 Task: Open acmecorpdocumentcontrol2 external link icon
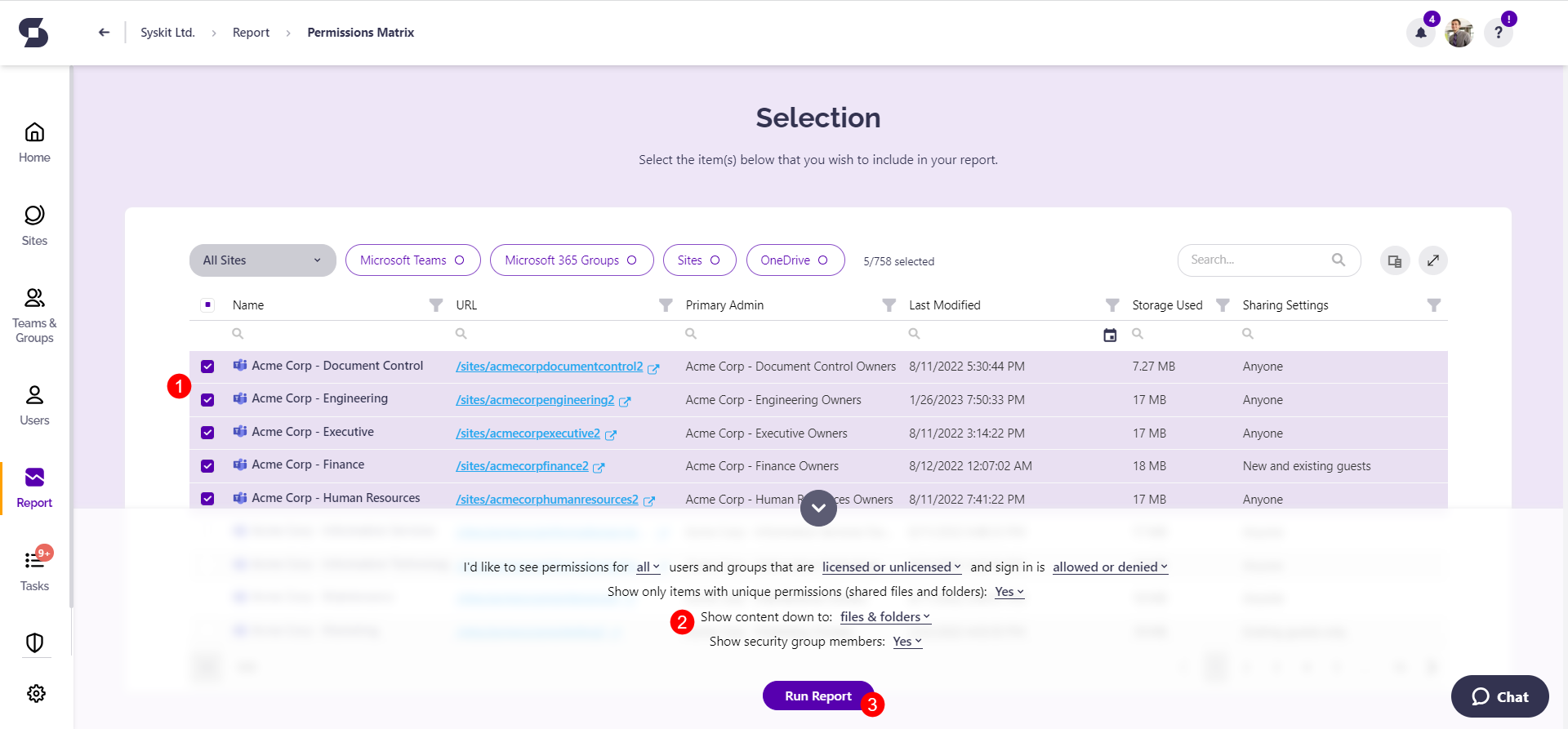click(x=653, y=369)
